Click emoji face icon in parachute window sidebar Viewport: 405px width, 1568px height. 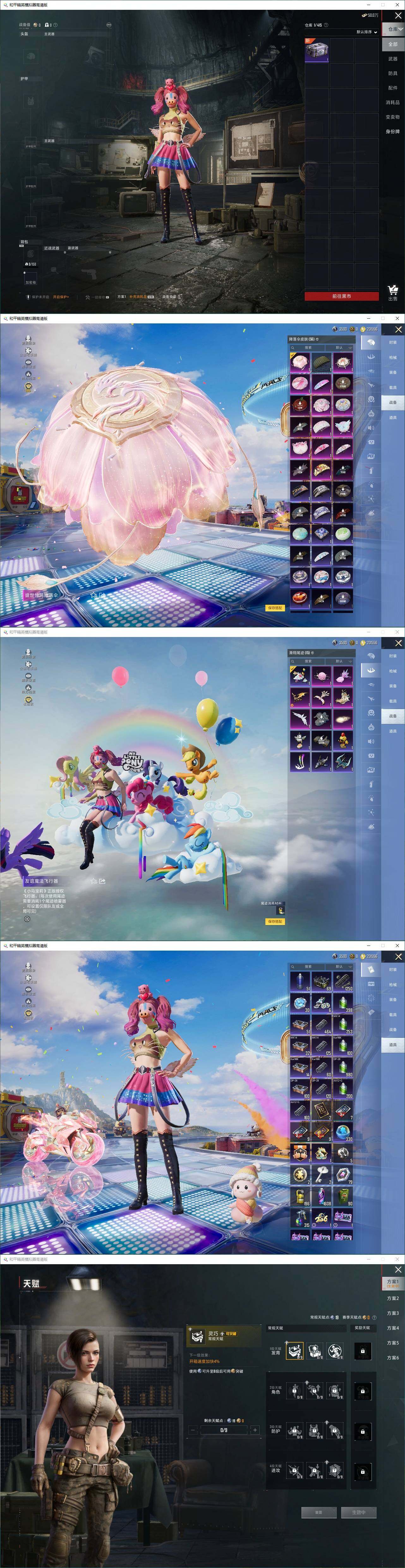(371, 399)
